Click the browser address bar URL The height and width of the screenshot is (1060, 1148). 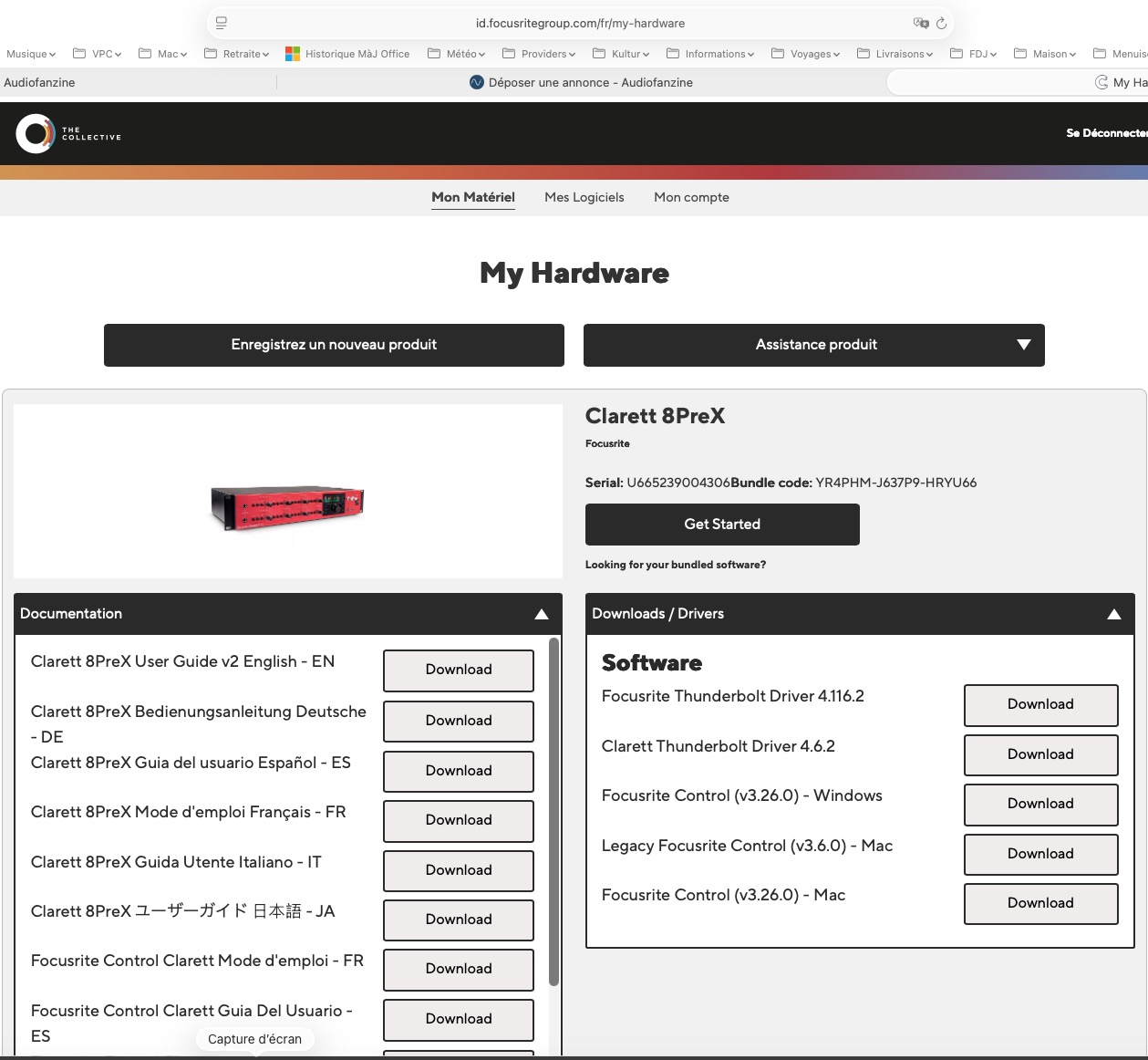tap(580, 23)
